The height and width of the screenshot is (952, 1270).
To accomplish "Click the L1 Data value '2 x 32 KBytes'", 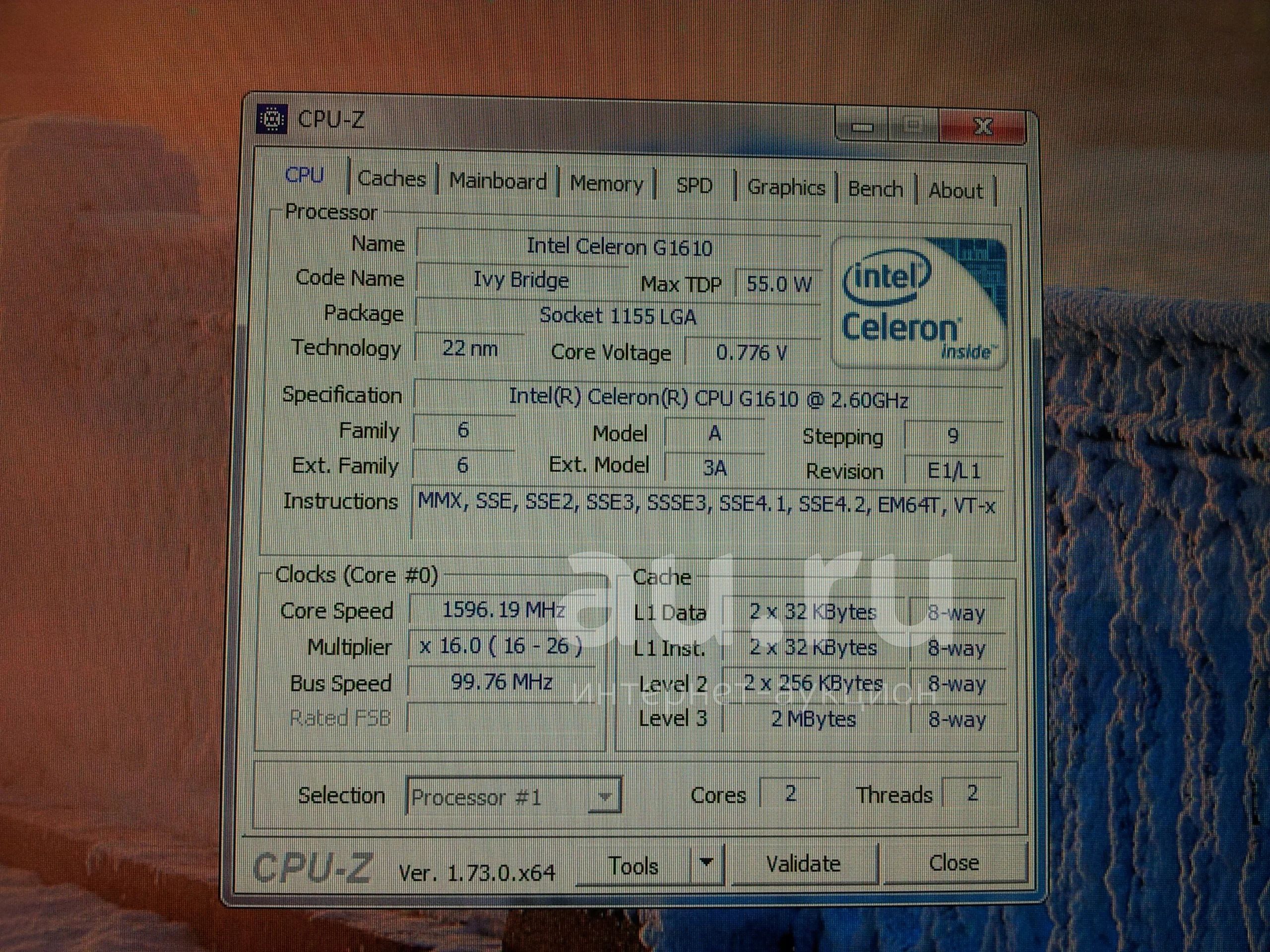I will tap(813, 612).
